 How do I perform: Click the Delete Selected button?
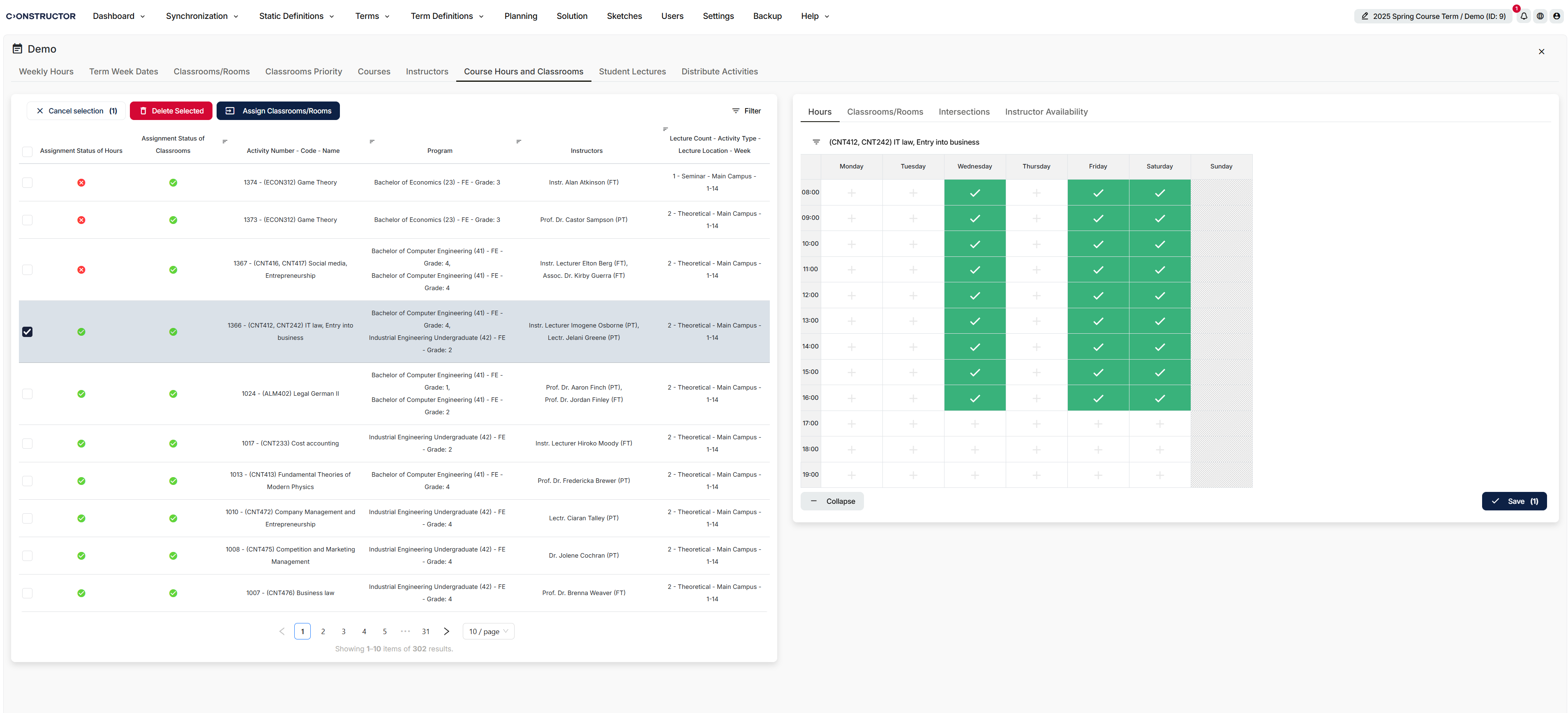coord(171,111)
